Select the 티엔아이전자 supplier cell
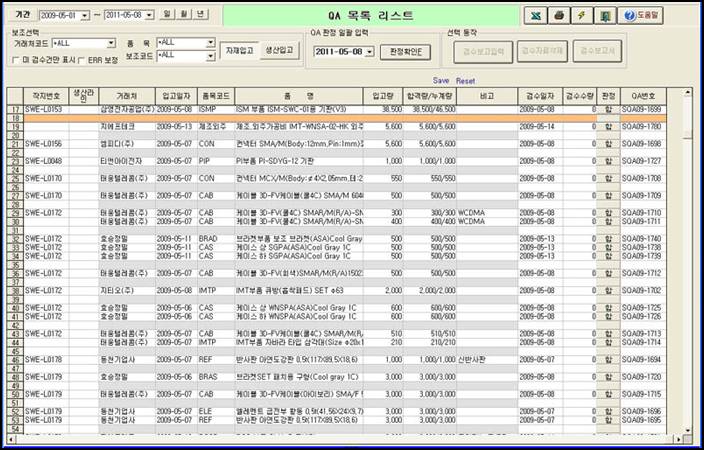The height and width of the screenshot is (450, 704). 127,161
